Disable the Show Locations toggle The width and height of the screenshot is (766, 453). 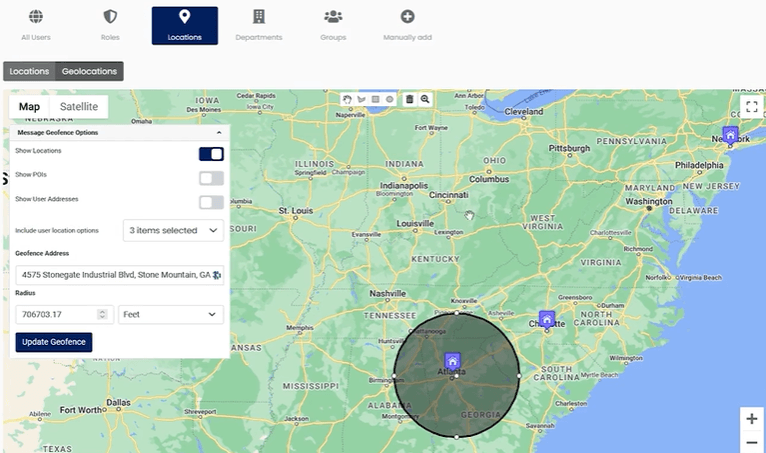[211, 153]
